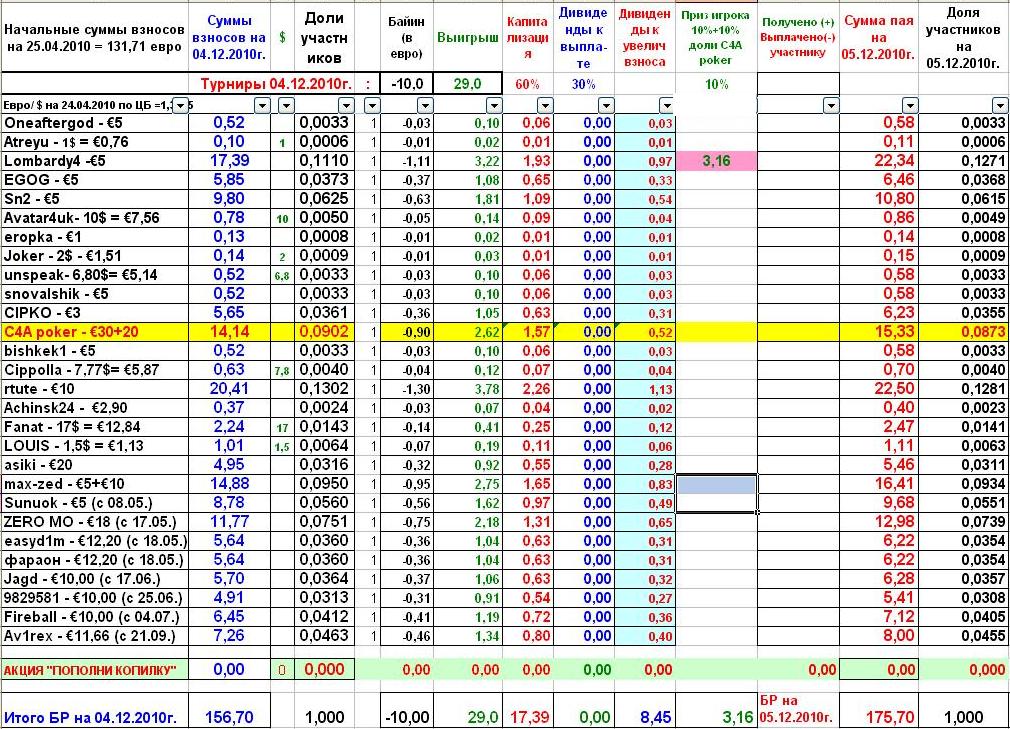Select the max-zed - €5+€10 name cell
This screenshot has height=729, width=1010.
click(x=95, y=484)
